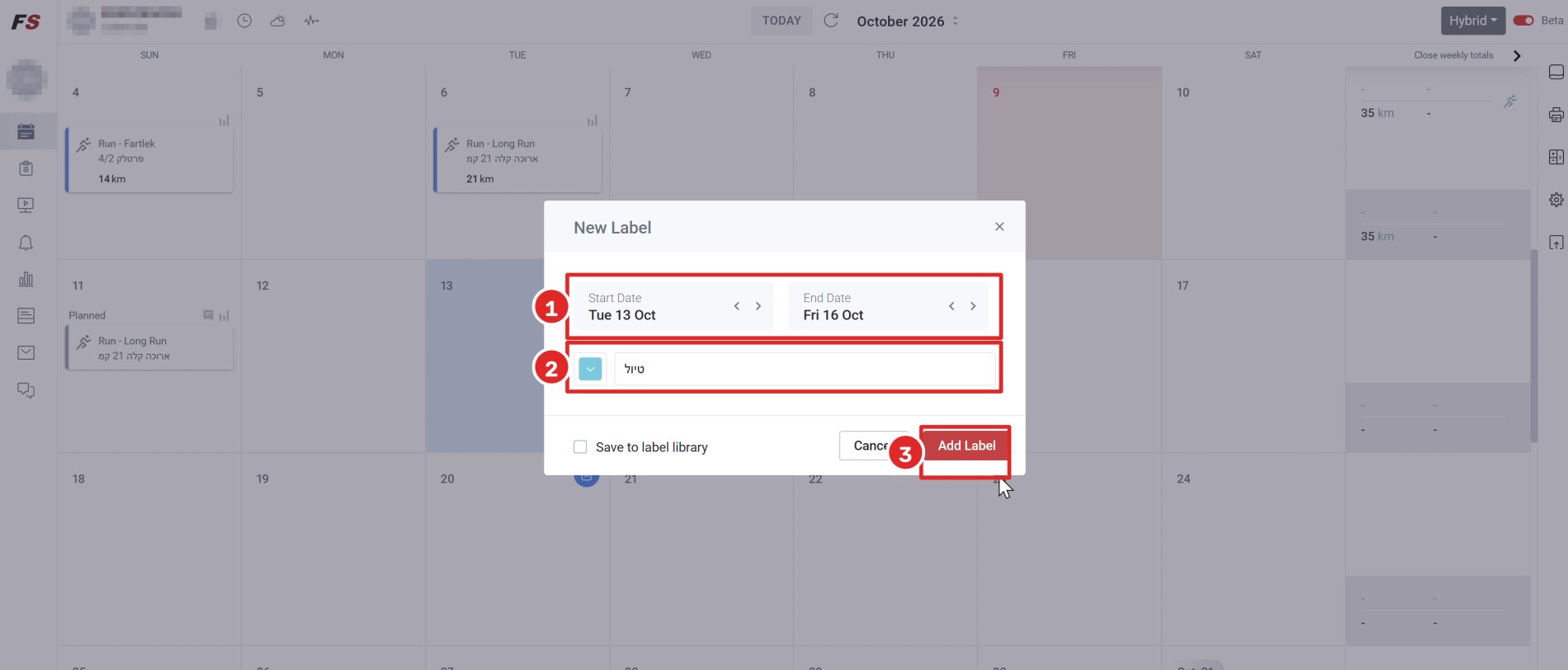The height and width of the screenshot is (670, 1568).
Task: Click the Start Date field Tue 13 Oct
Action: point(673,307)
